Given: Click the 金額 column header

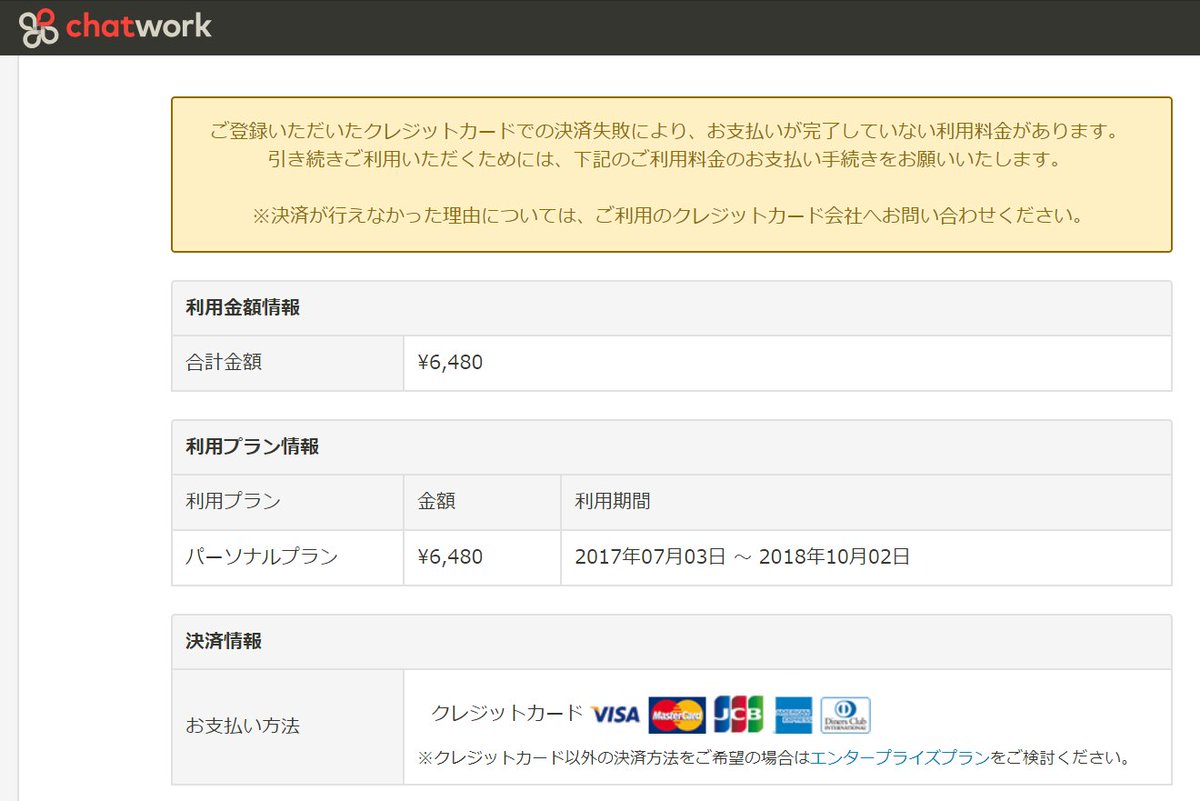Looking at the screenshot, I should [x=482, y=502].
